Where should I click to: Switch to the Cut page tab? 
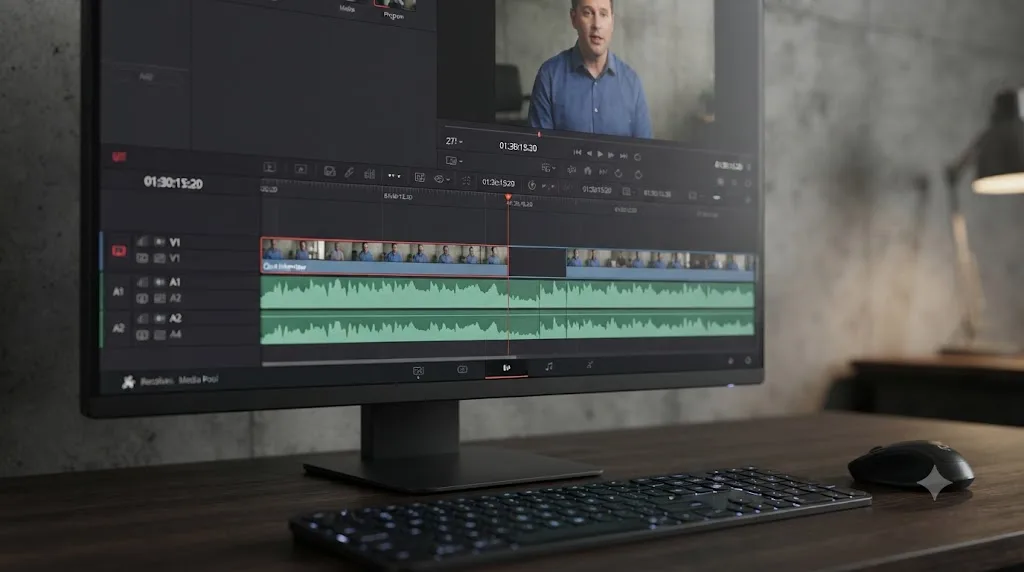pyautogui.click(x=462, y=370)
